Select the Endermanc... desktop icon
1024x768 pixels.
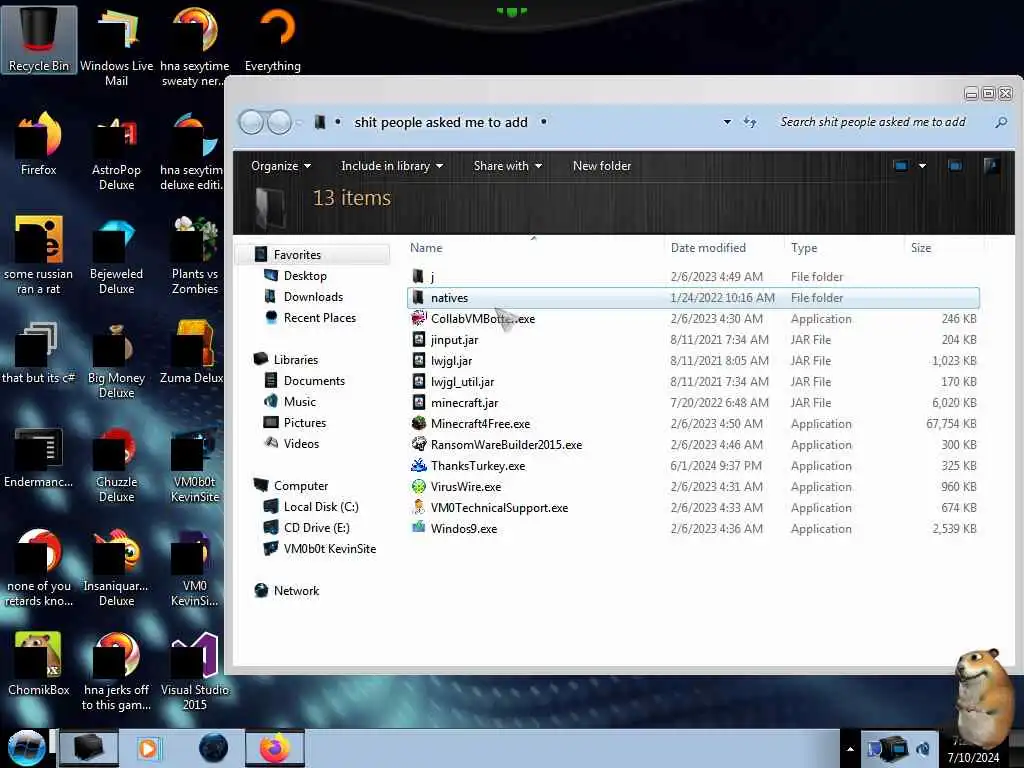point(39,457)
